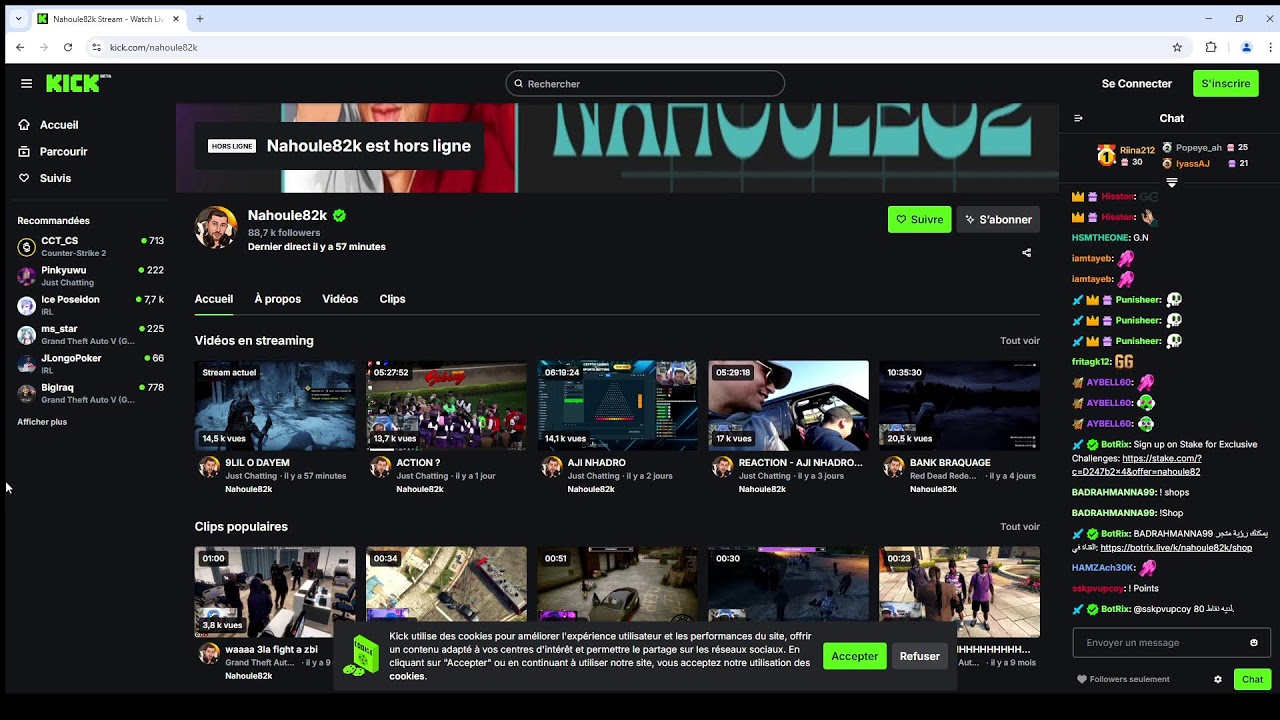
Task: Open the tab search dropdown
Action: click(x=18, y=19)
